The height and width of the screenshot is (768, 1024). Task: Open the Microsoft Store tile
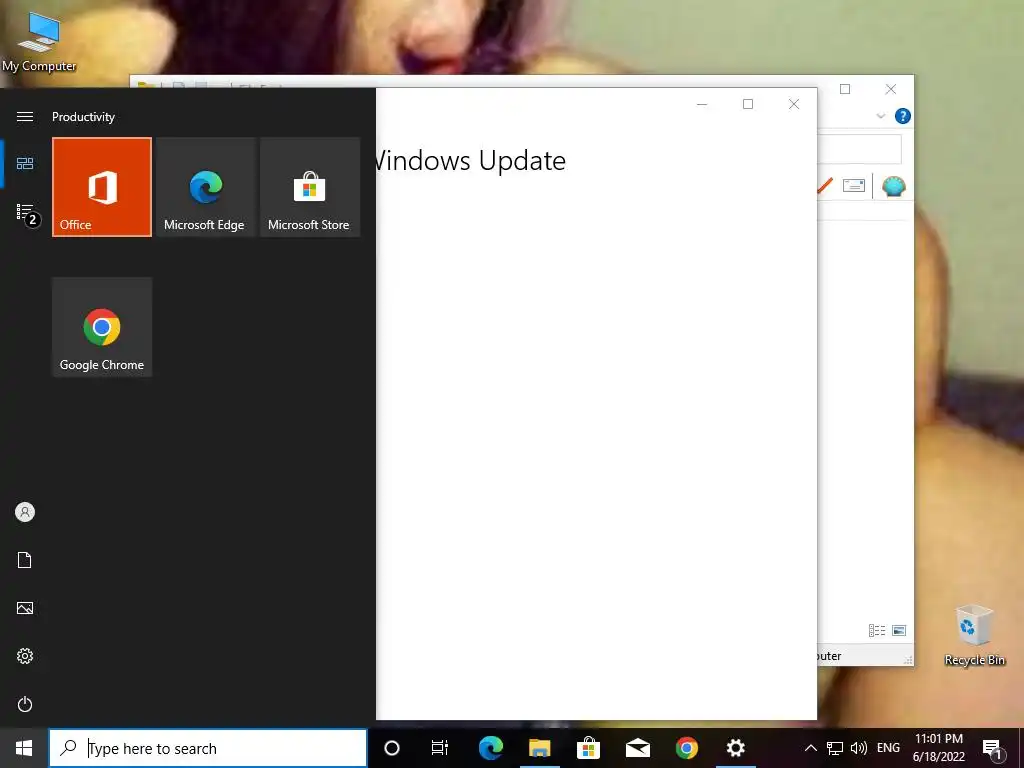point(310,187)
